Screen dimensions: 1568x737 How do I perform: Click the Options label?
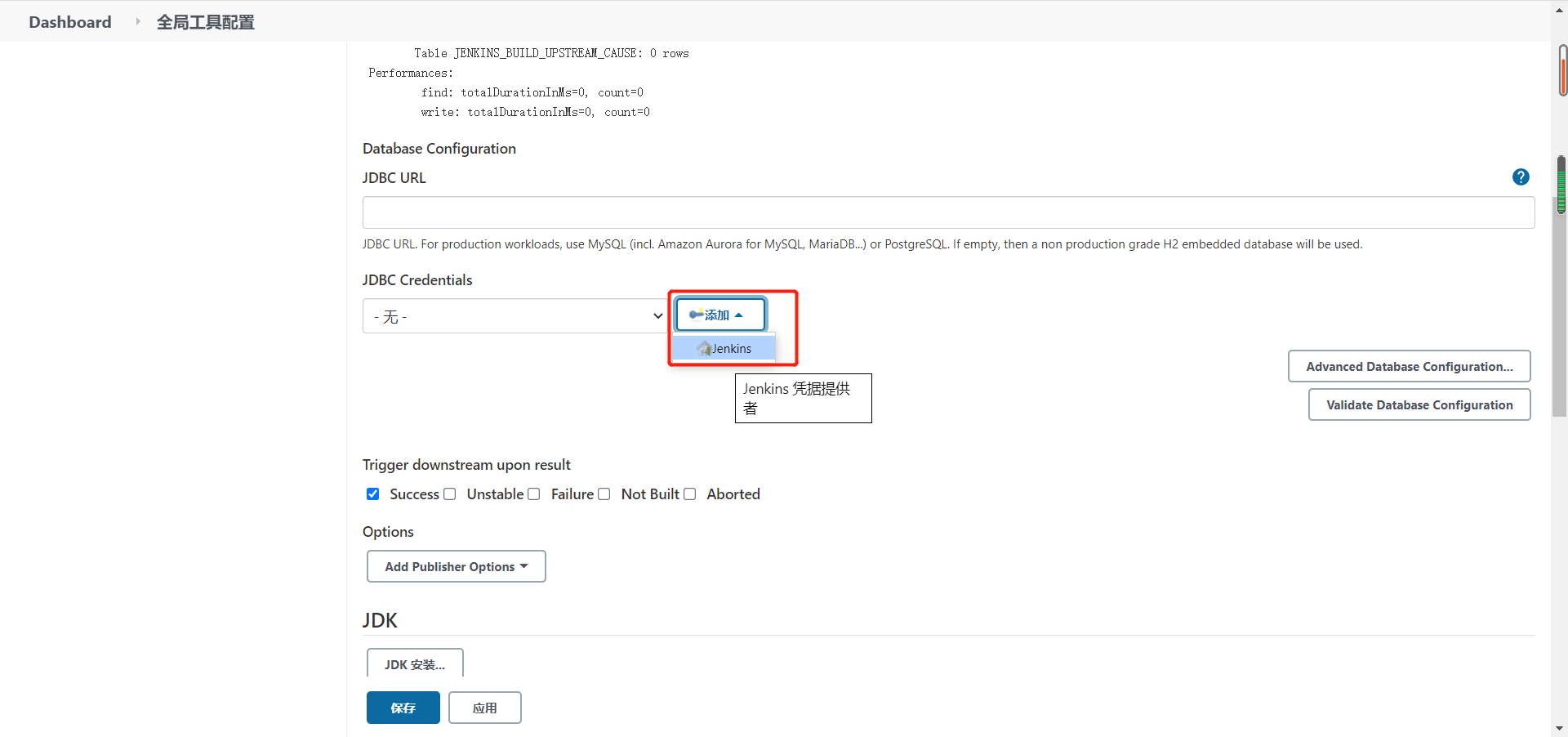[388, 532]
